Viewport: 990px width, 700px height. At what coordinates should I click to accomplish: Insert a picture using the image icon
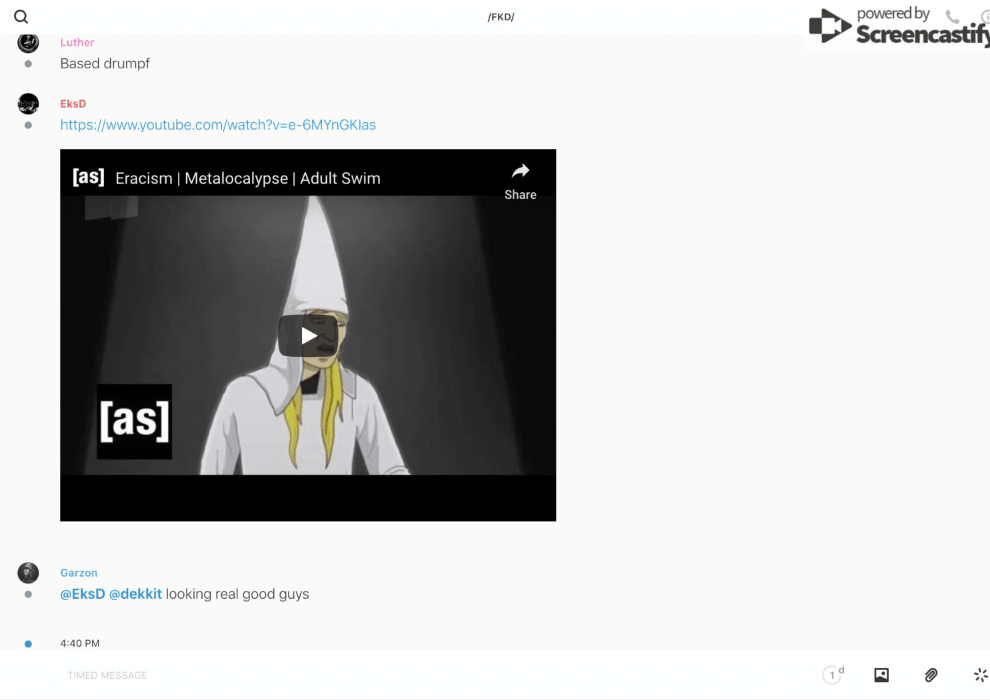pos(881,675)
